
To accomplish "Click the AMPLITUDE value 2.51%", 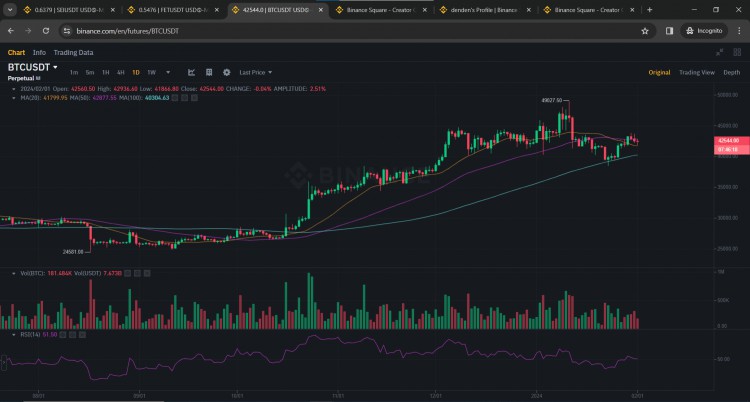I will 319,89.
